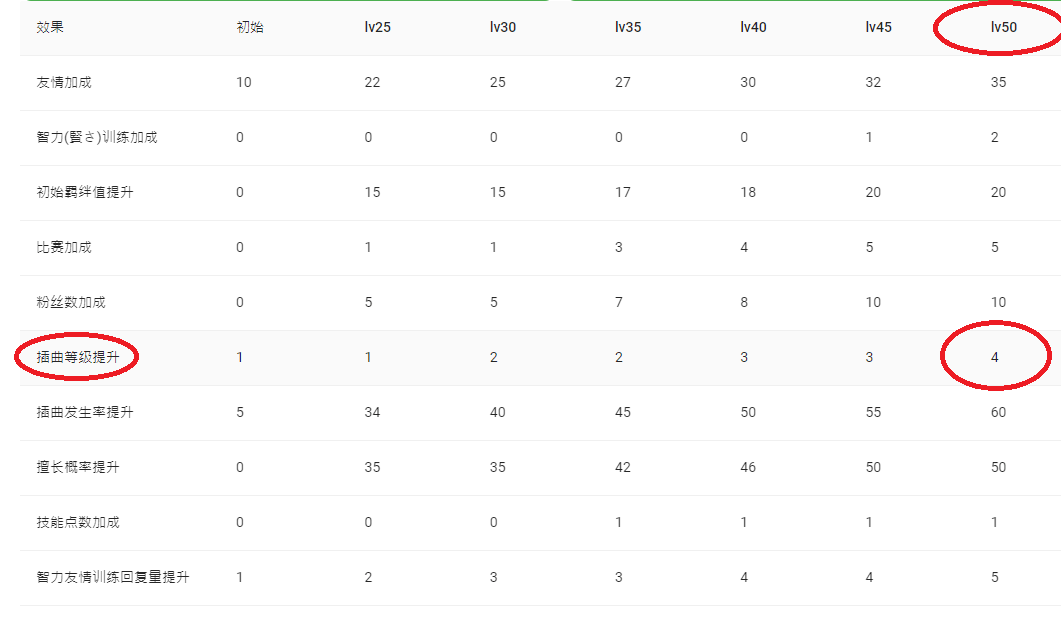The height and width of the screenshot is (628, 1061).
Task: Click the 插曲等级提升 row label
Action: coord(77,357)
